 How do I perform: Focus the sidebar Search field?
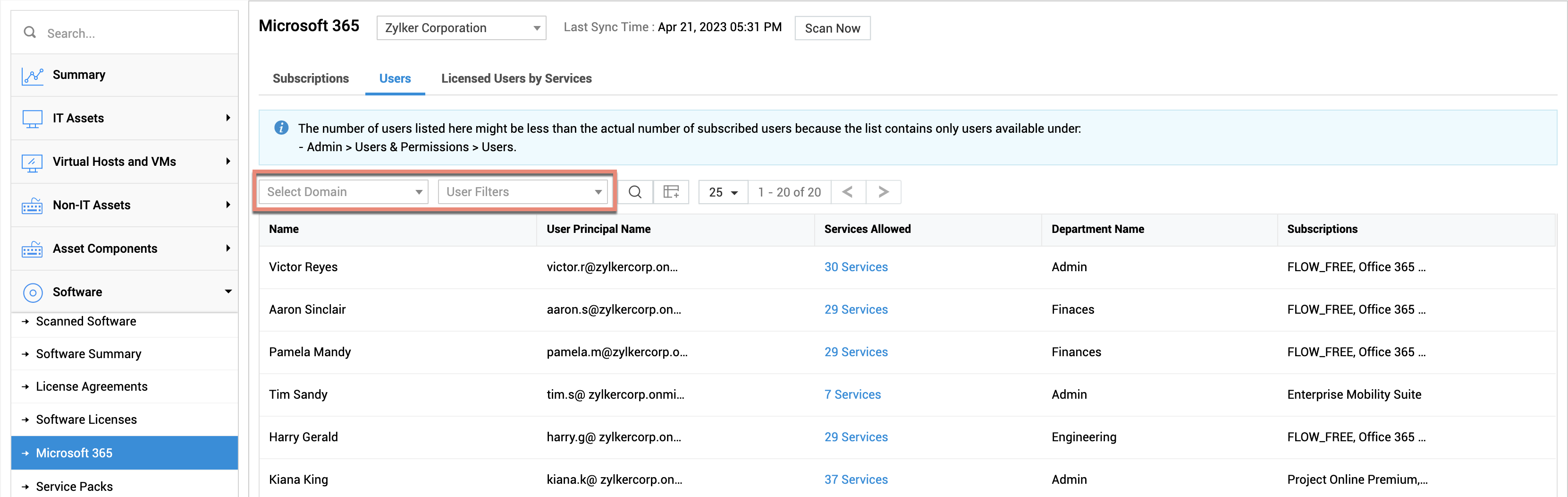[124, 33]
